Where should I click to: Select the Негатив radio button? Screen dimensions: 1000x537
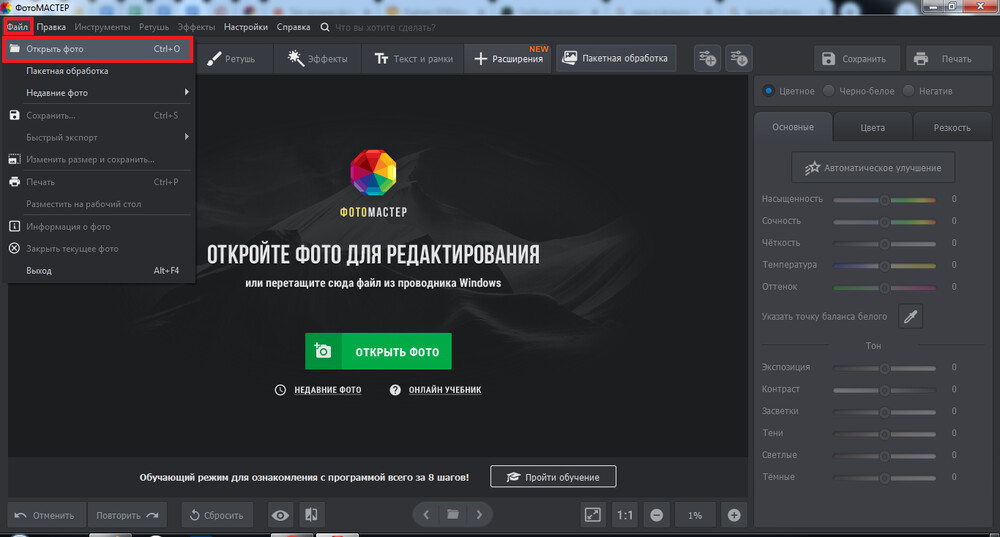pos(908,91)
